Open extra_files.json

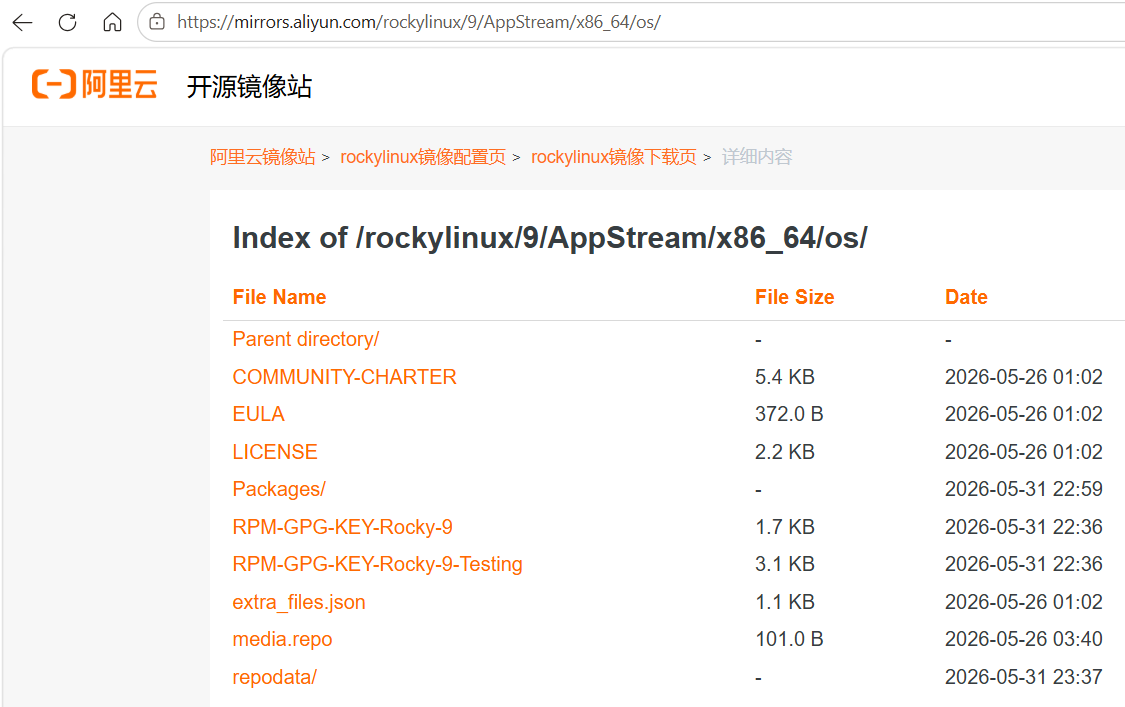[298, 602]
